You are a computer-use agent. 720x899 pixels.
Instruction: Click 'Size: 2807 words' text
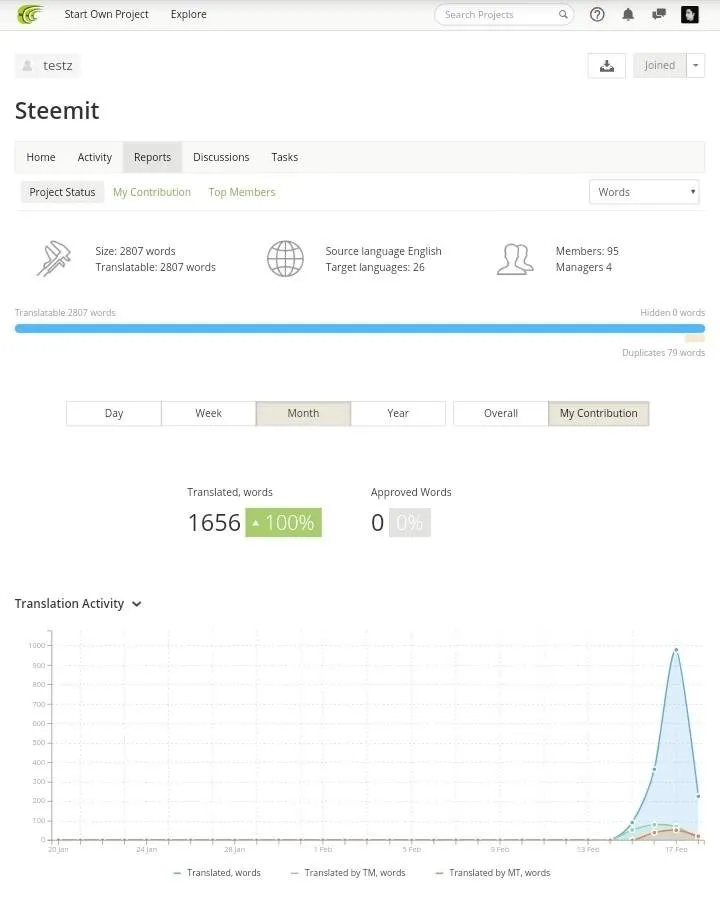tap(135, 251)
